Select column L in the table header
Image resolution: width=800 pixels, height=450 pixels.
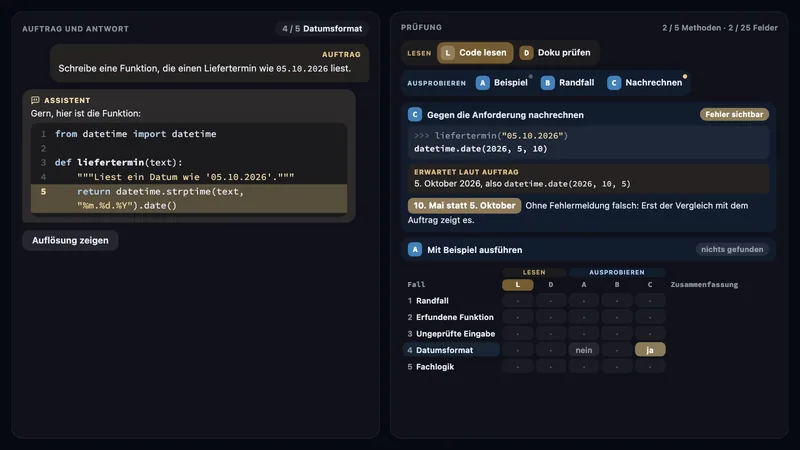coord(517,285)
